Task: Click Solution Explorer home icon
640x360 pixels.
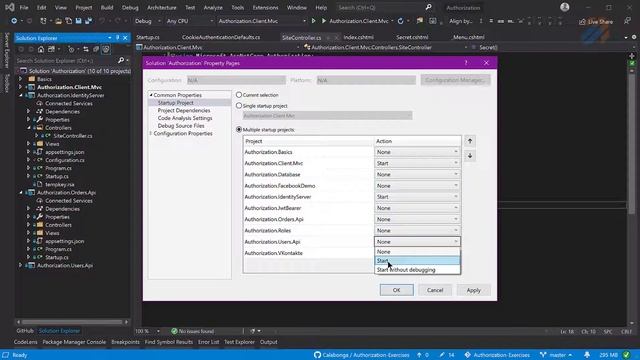Action: pyautogui.click(x=41, y=49)
